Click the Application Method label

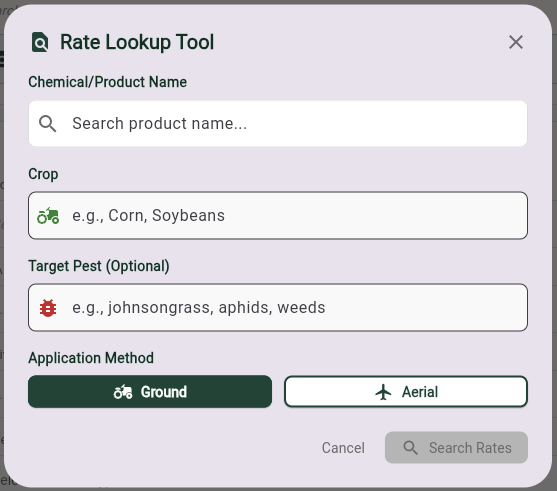click(x=91, y=358)
